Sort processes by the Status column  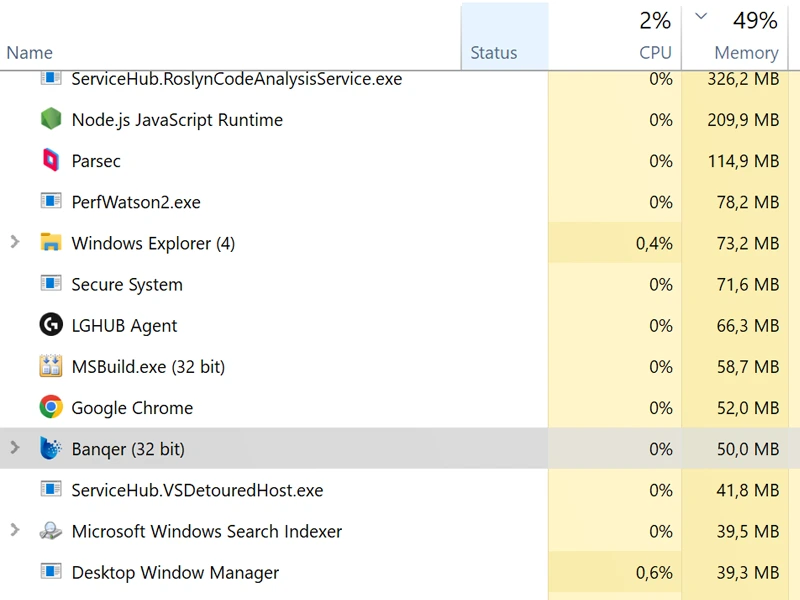493,53
